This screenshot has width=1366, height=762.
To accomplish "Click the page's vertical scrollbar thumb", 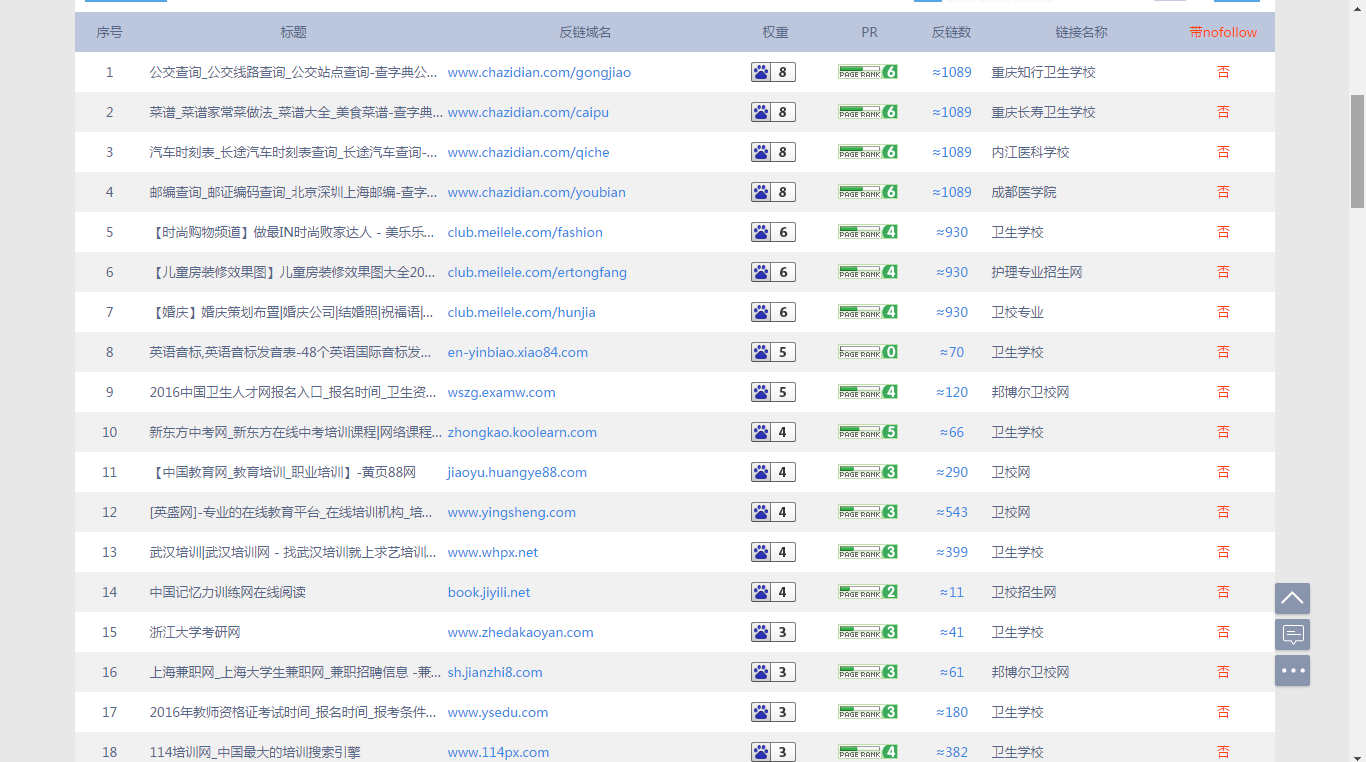I will tap(1357, 150).
